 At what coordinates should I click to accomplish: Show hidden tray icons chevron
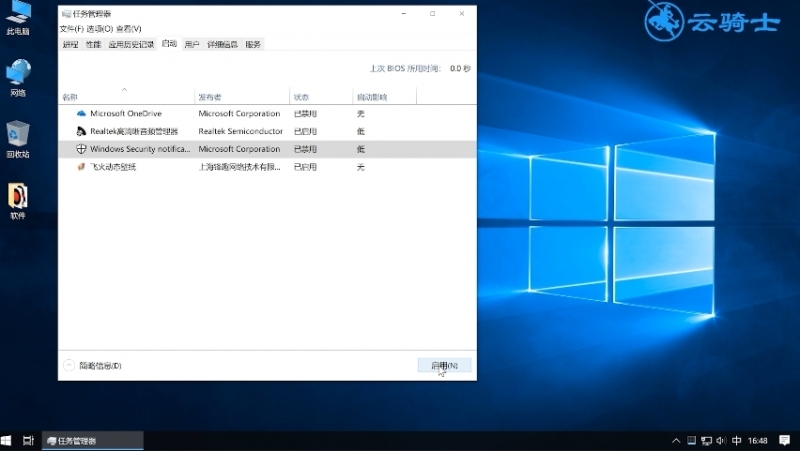click(676, 440)
